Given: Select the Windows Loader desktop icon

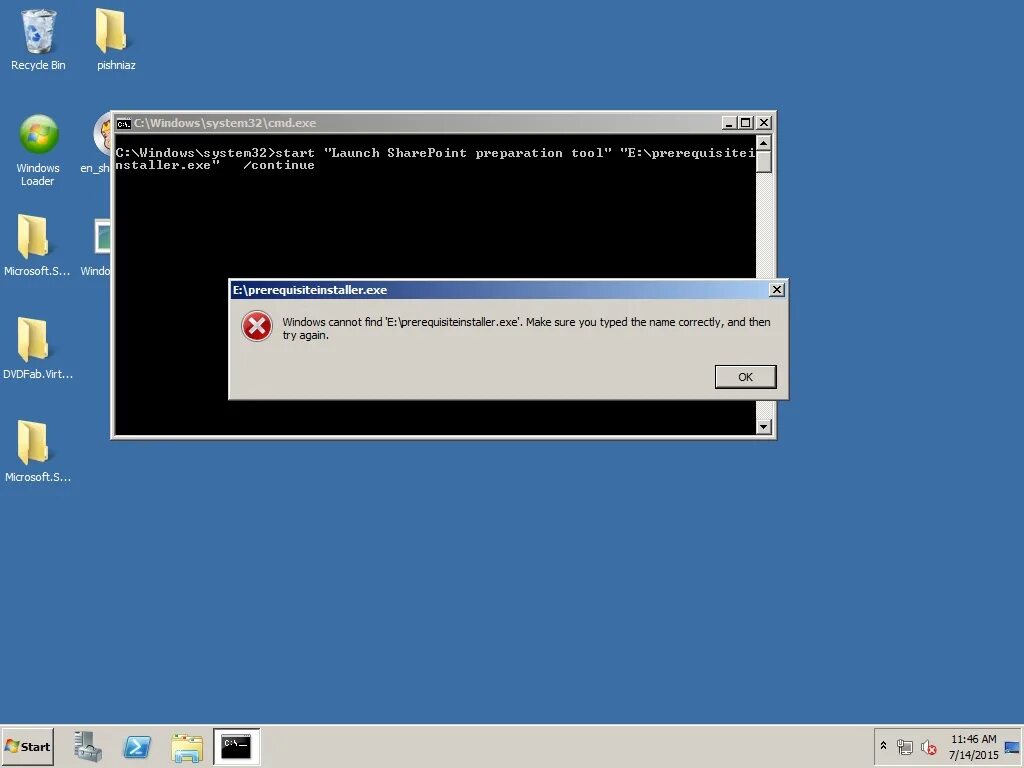Looking at the screenshot, I should point(38,151).
